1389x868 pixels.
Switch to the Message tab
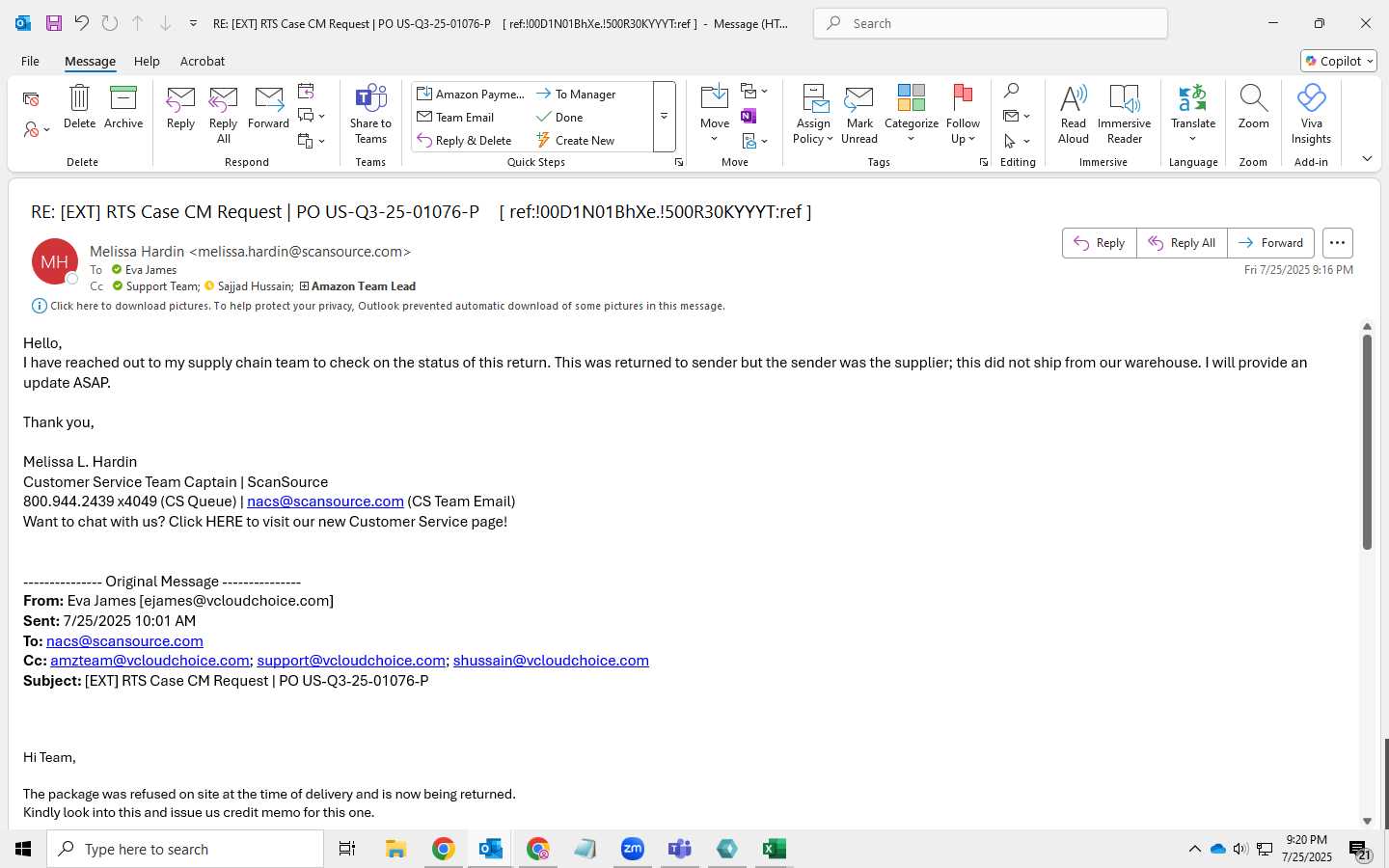(x=90, y=61)
